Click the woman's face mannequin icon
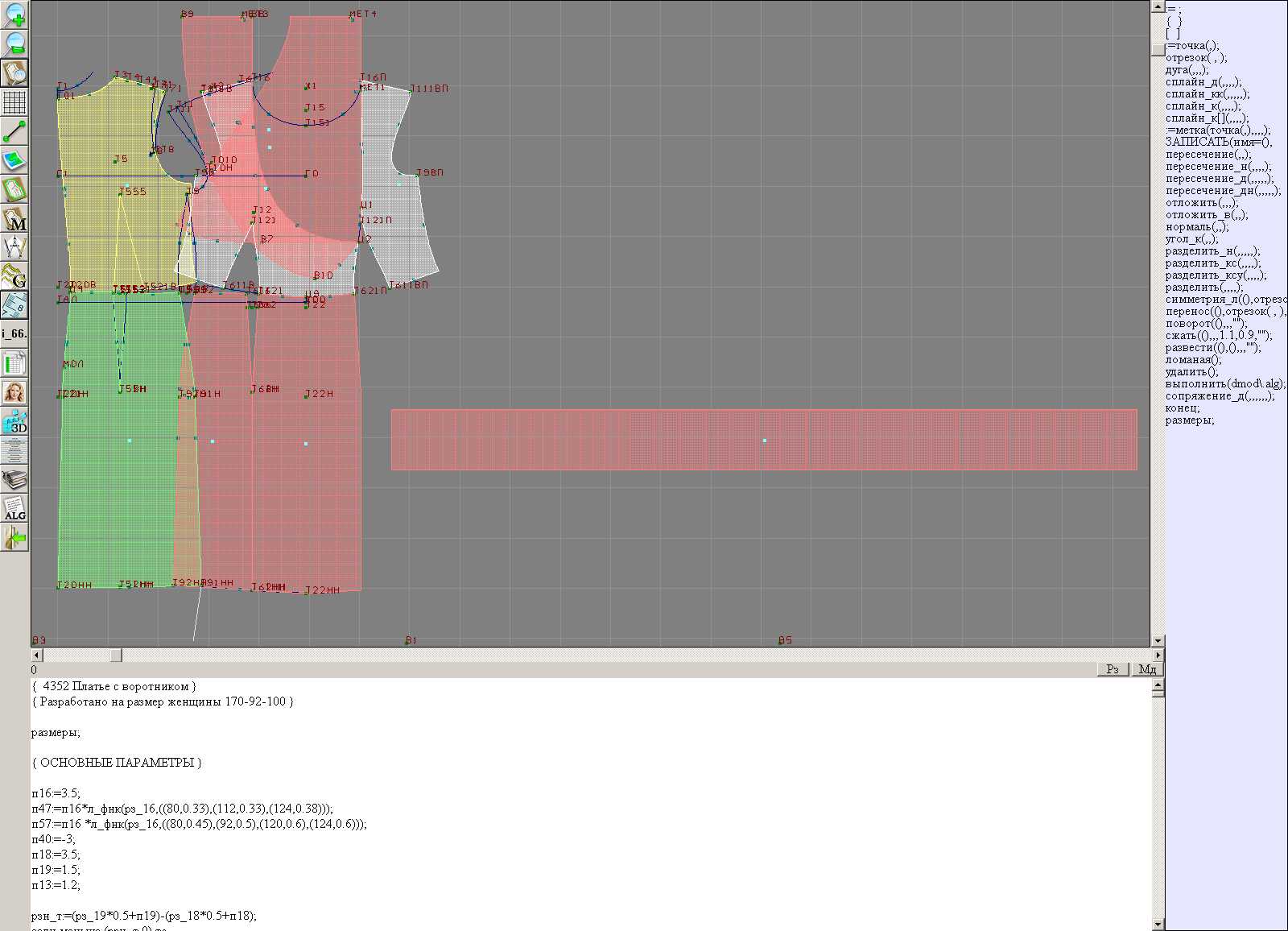Viewport: 1288px width, 931px height. 14,393
